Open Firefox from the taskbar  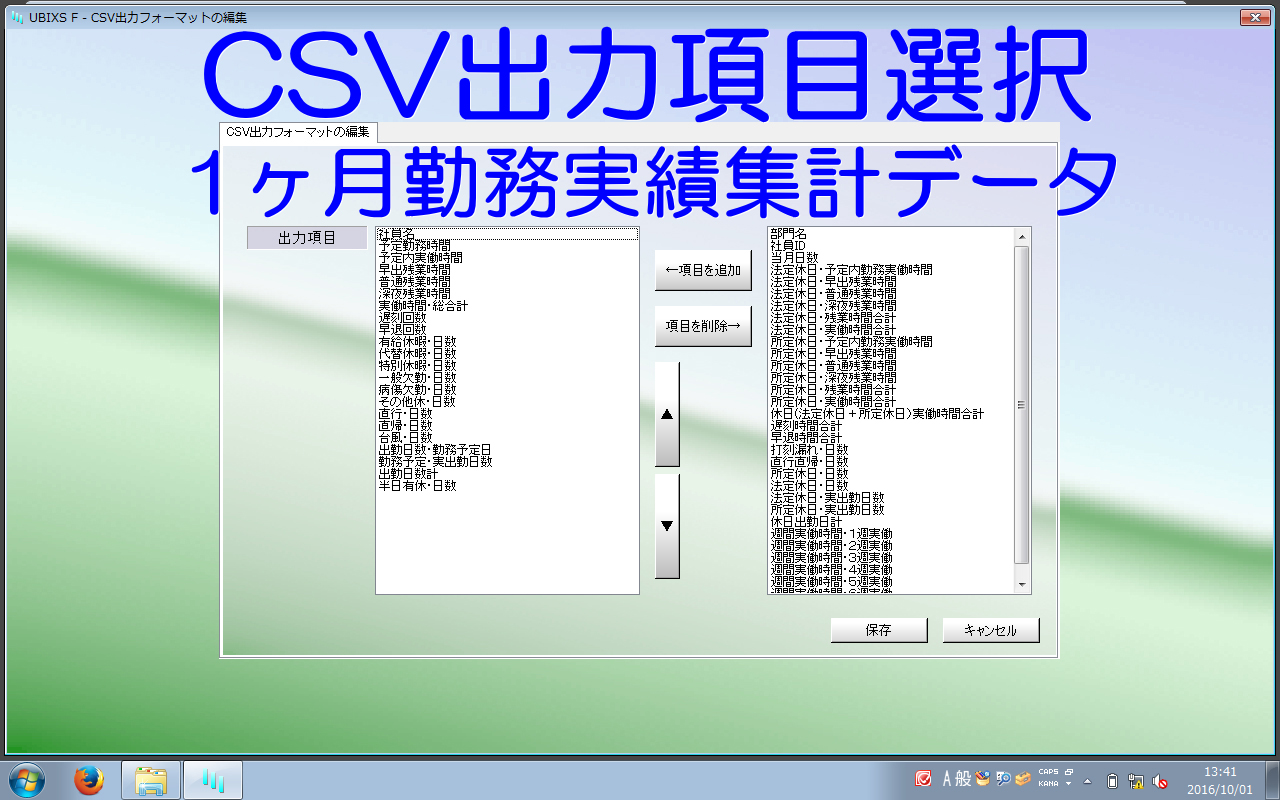[89, 780]
